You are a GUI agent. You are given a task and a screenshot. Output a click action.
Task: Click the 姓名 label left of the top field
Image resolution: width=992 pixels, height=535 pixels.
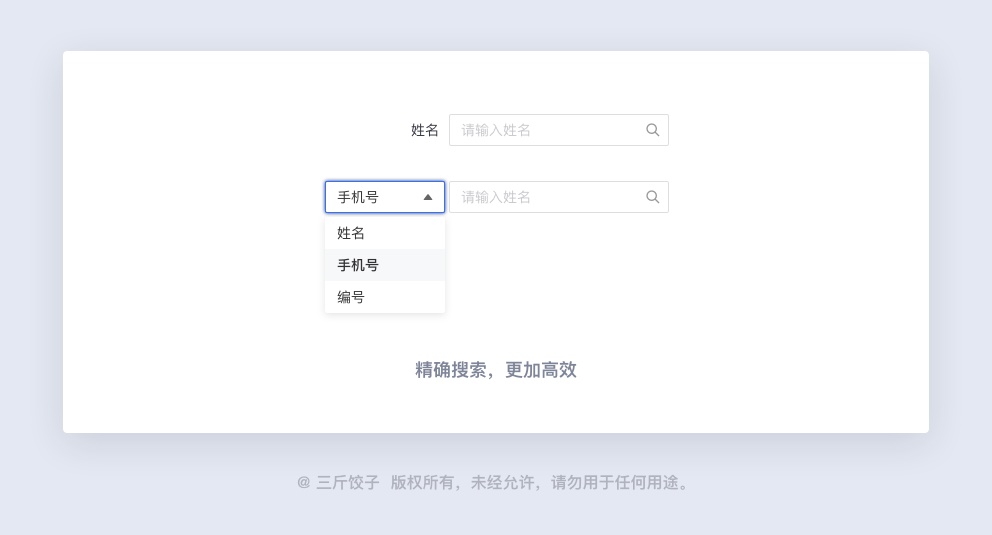tap(425, 130)
